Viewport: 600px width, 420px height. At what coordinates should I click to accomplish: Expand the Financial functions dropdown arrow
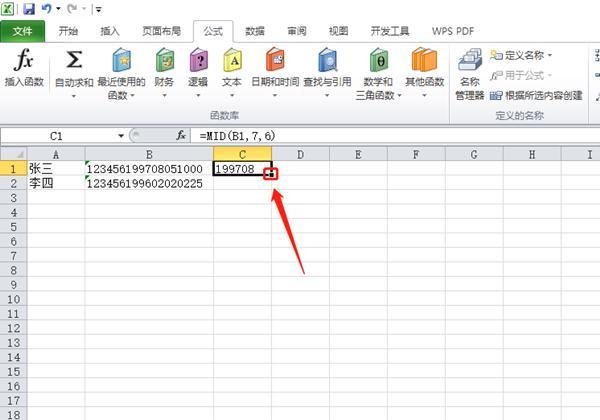click(x=165, y=95)
